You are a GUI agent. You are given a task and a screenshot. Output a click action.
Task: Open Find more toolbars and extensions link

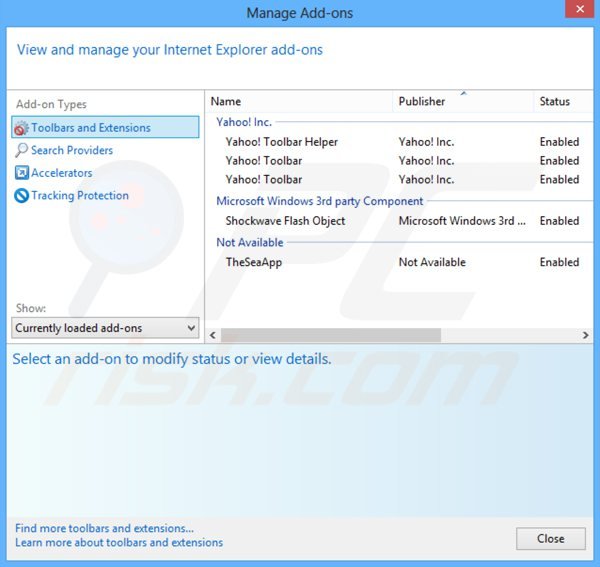(104, 528)
